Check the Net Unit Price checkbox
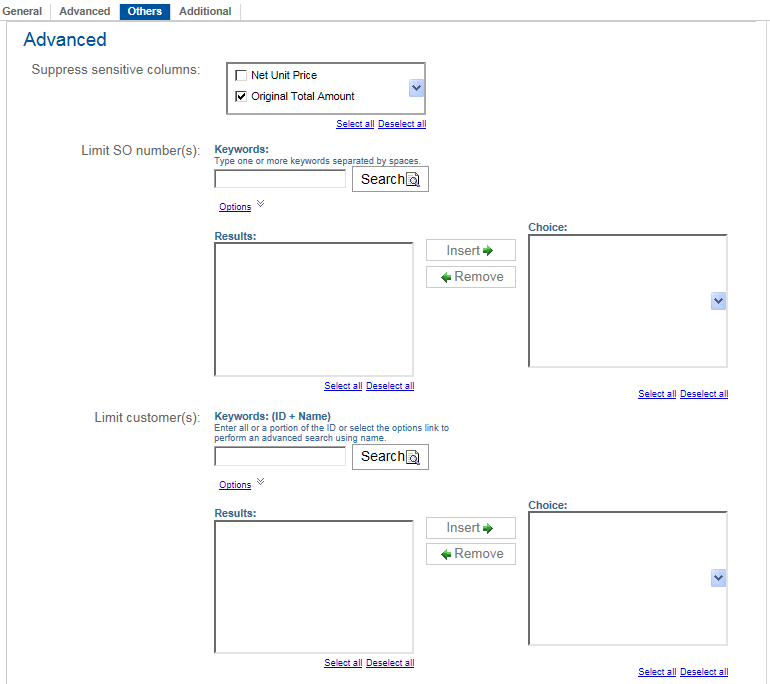Image resolution: width=770 pixels, height=684 pixels. pyautogui.click(x=241, y=76)
